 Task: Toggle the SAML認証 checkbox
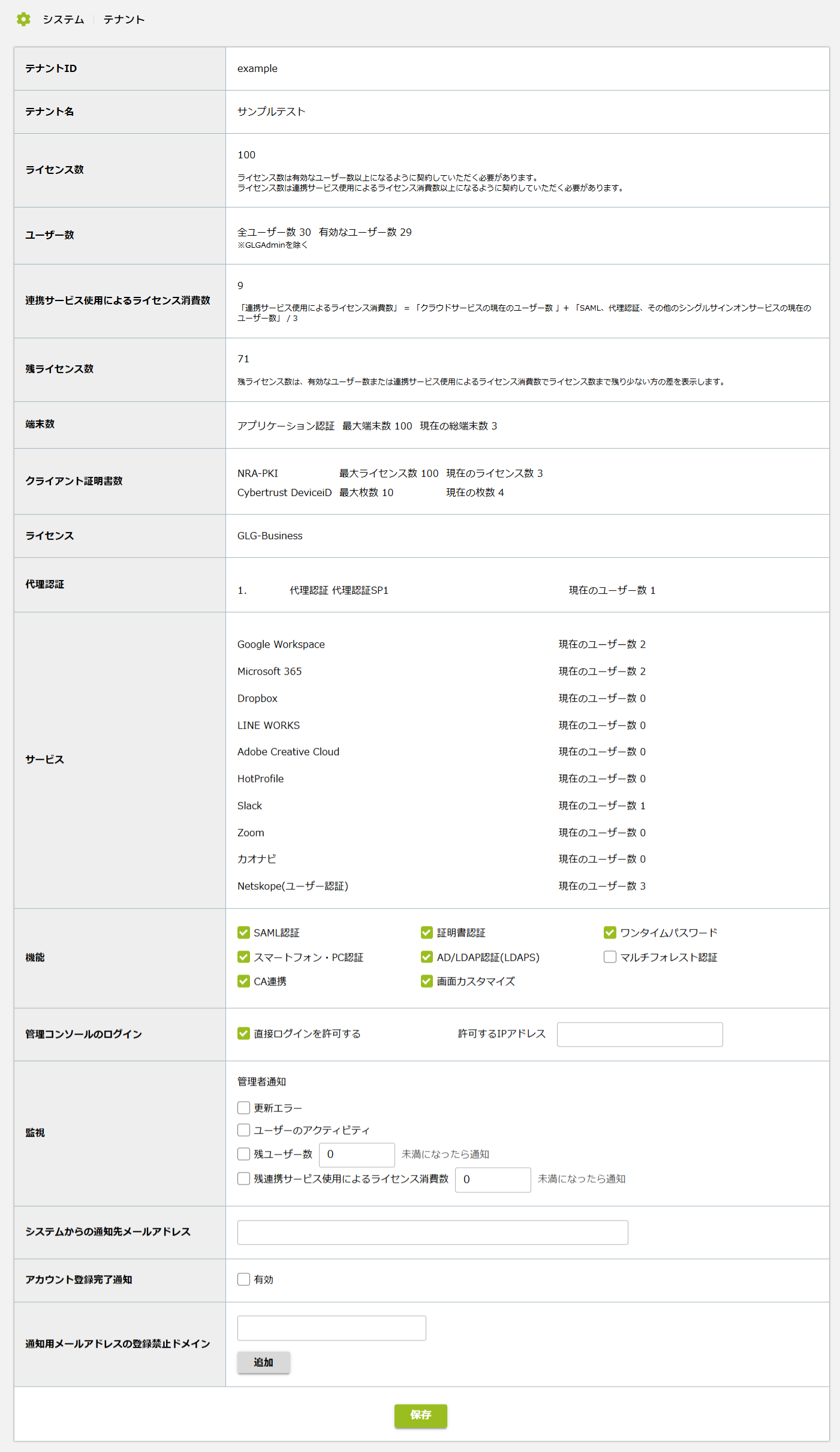243,933
